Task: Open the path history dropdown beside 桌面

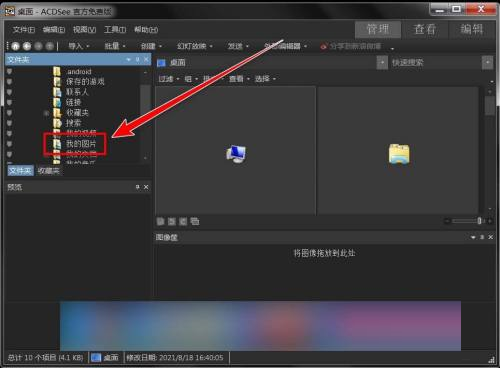Action: pos(382,62)
